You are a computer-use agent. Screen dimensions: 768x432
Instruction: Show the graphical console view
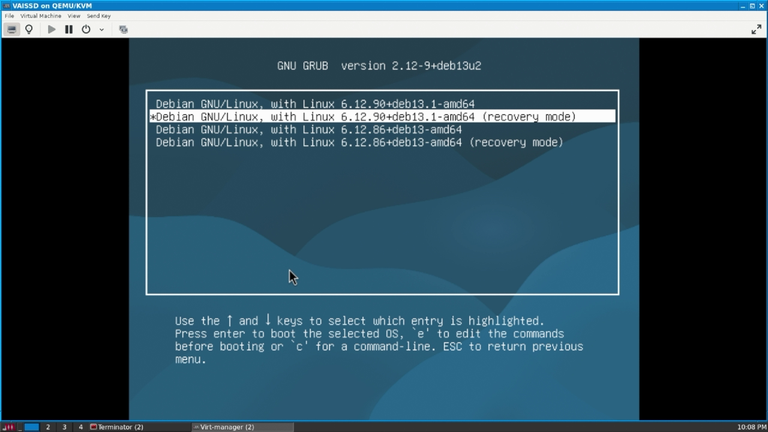coord(12,29)
